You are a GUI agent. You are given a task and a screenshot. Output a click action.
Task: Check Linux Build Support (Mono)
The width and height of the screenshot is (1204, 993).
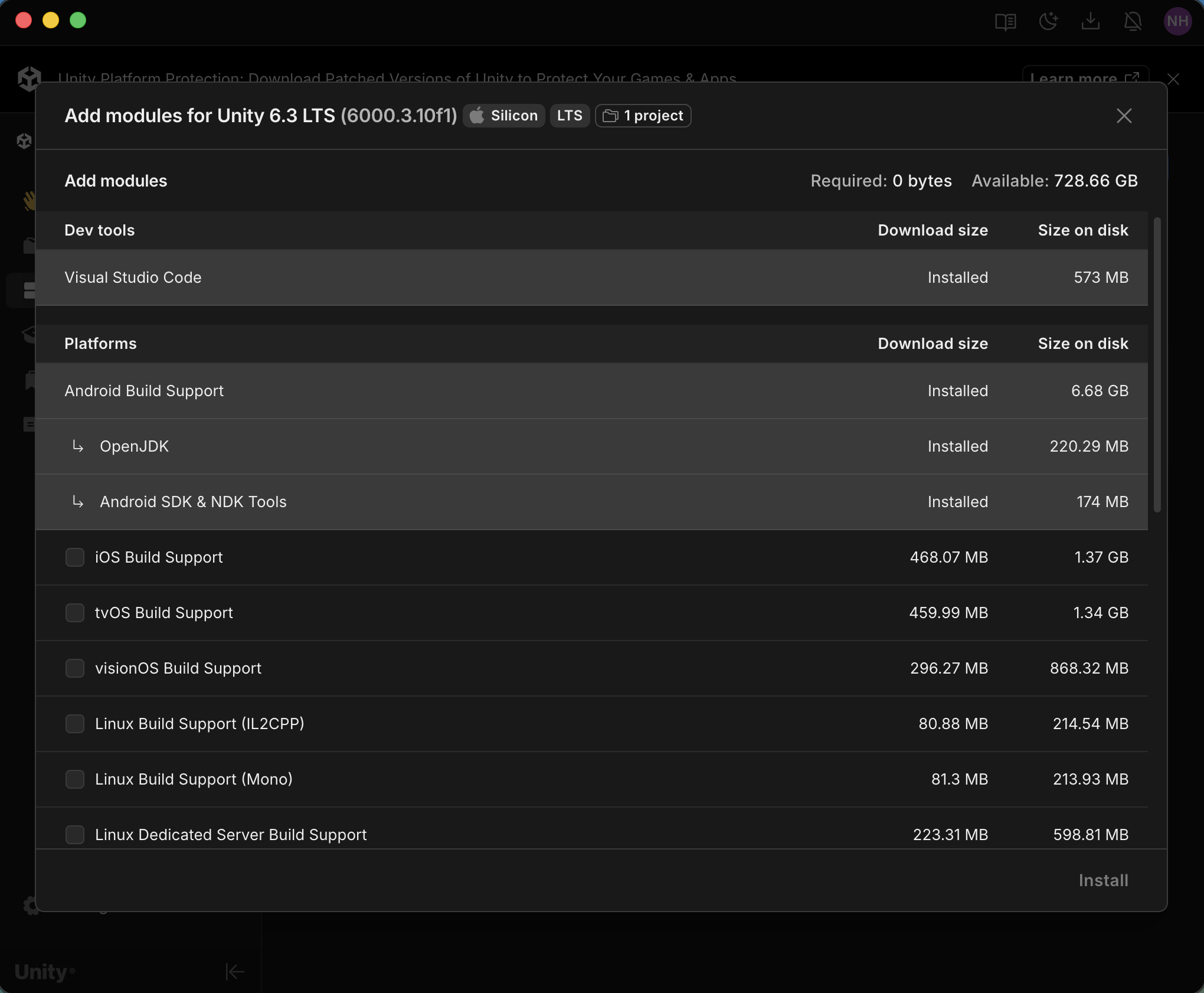coord(76,779)
